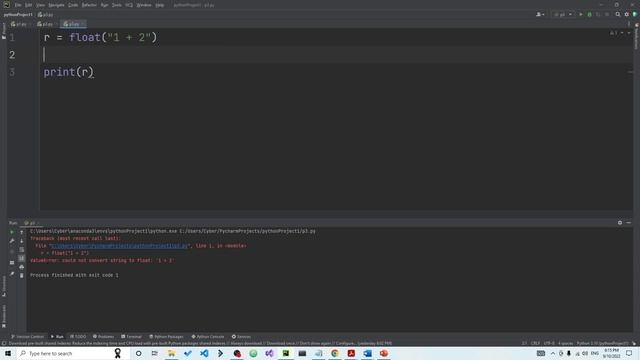Click the down-arrow stack trace icon in the Run panel

[x=22, y=241]
